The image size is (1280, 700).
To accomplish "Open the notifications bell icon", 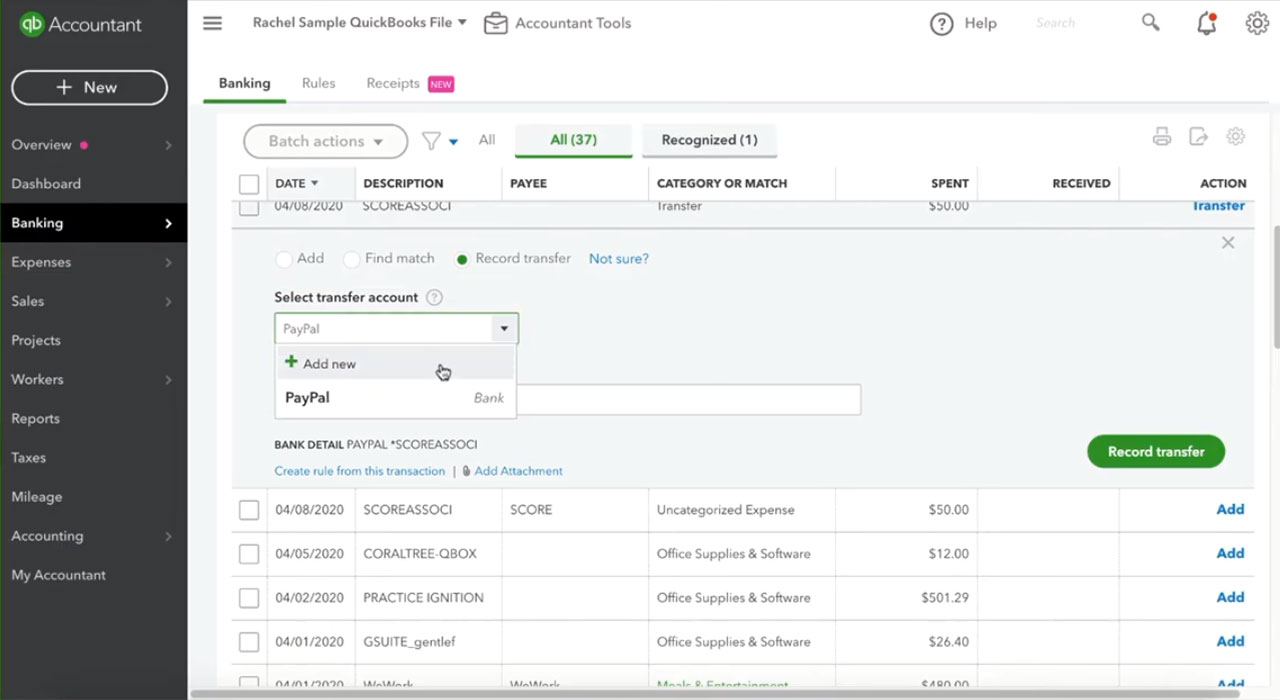I will click(x=1207, y=23).
